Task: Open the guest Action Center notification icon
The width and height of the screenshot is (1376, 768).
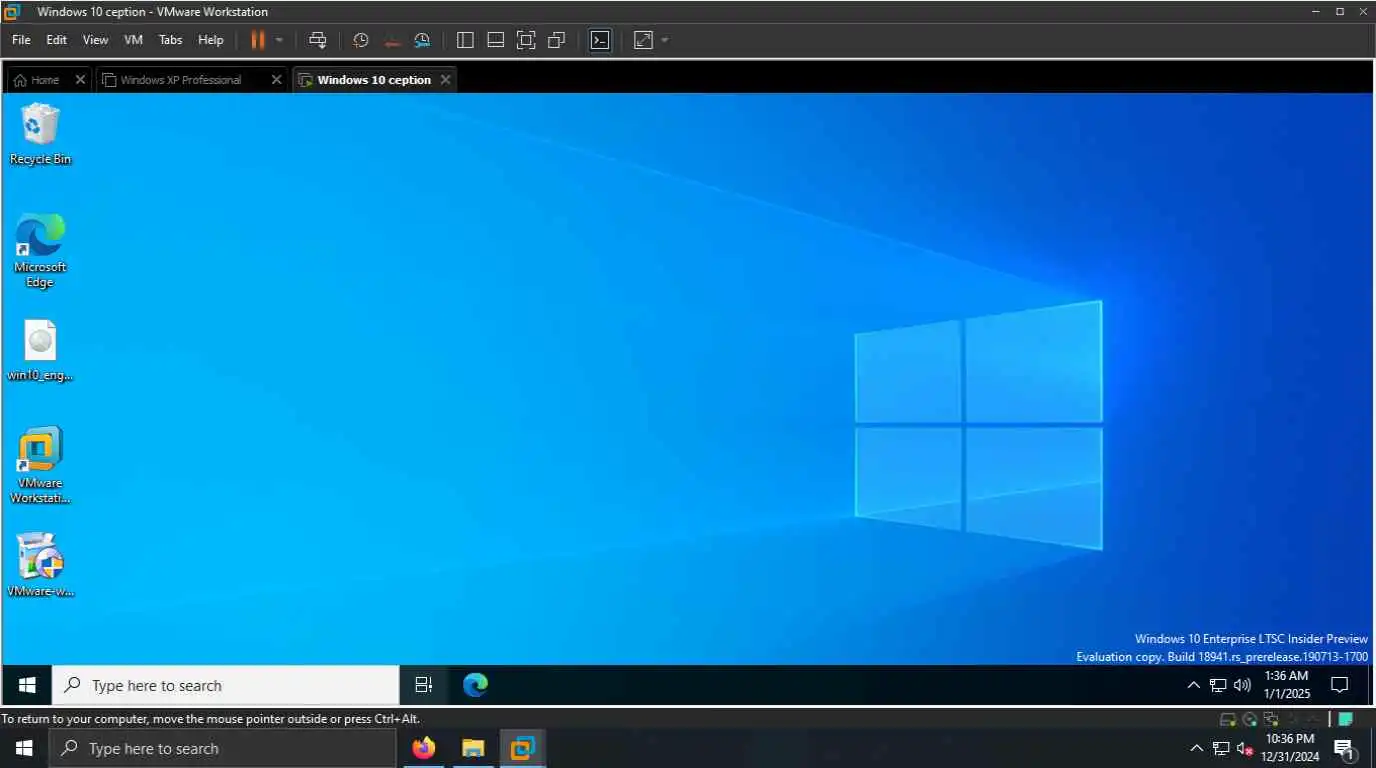Action: click(x=1340, y=685)
